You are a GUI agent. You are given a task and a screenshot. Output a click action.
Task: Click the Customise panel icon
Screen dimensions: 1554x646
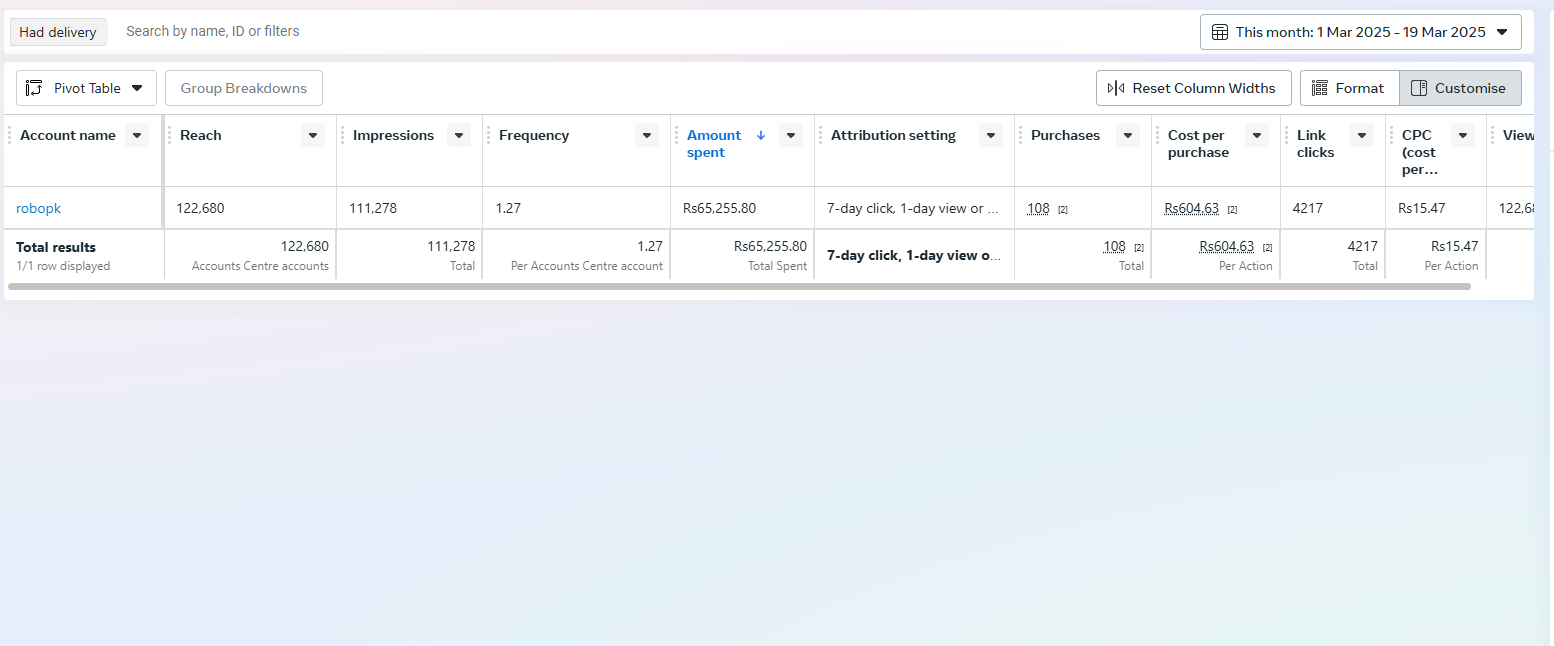pyautogui.click(x=1418, y=88)
